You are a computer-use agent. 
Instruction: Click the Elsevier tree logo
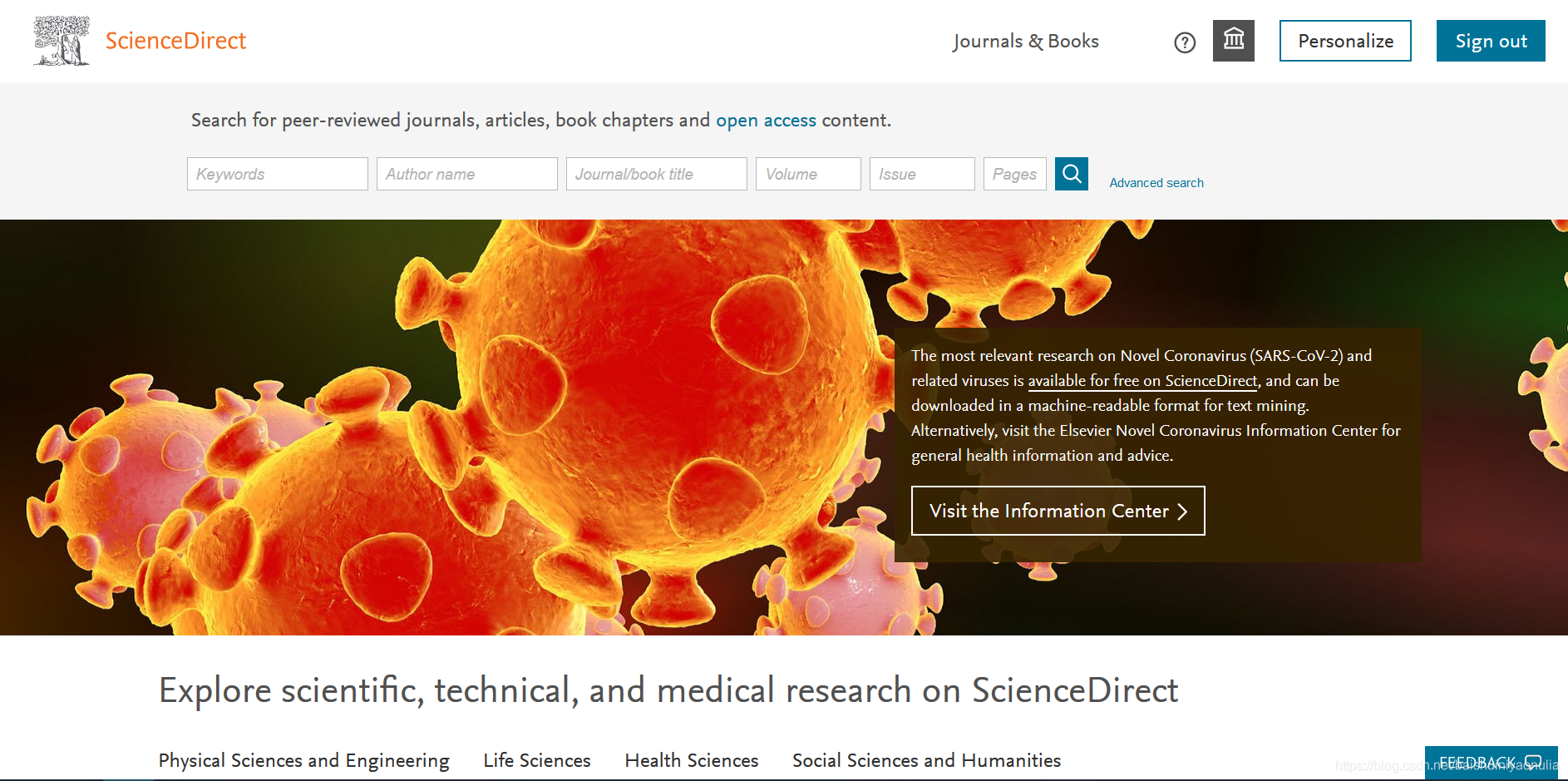[x=61, y=41]
